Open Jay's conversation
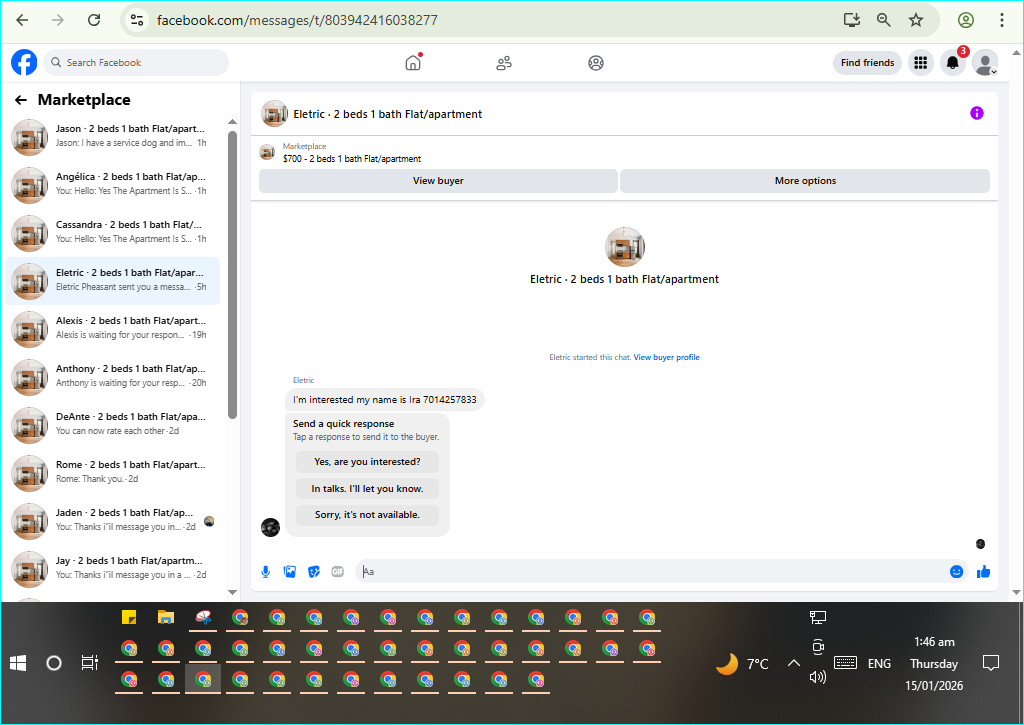 (x=112, y=569)
